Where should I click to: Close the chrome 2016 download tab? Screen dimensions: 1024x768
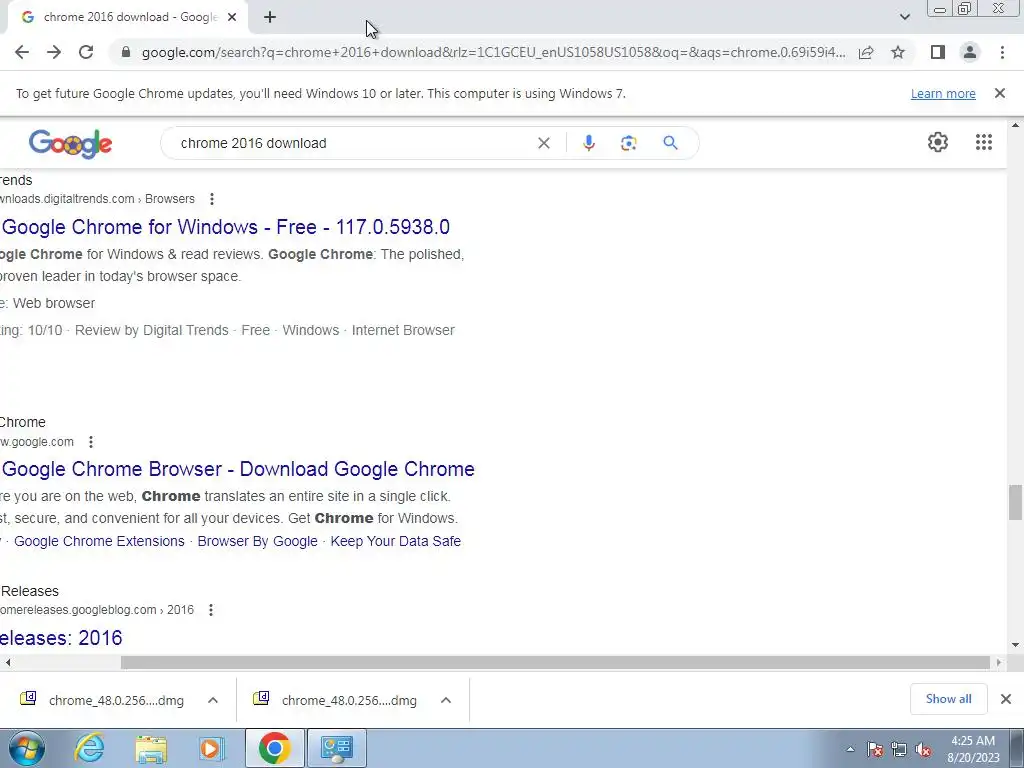point(232,17)
